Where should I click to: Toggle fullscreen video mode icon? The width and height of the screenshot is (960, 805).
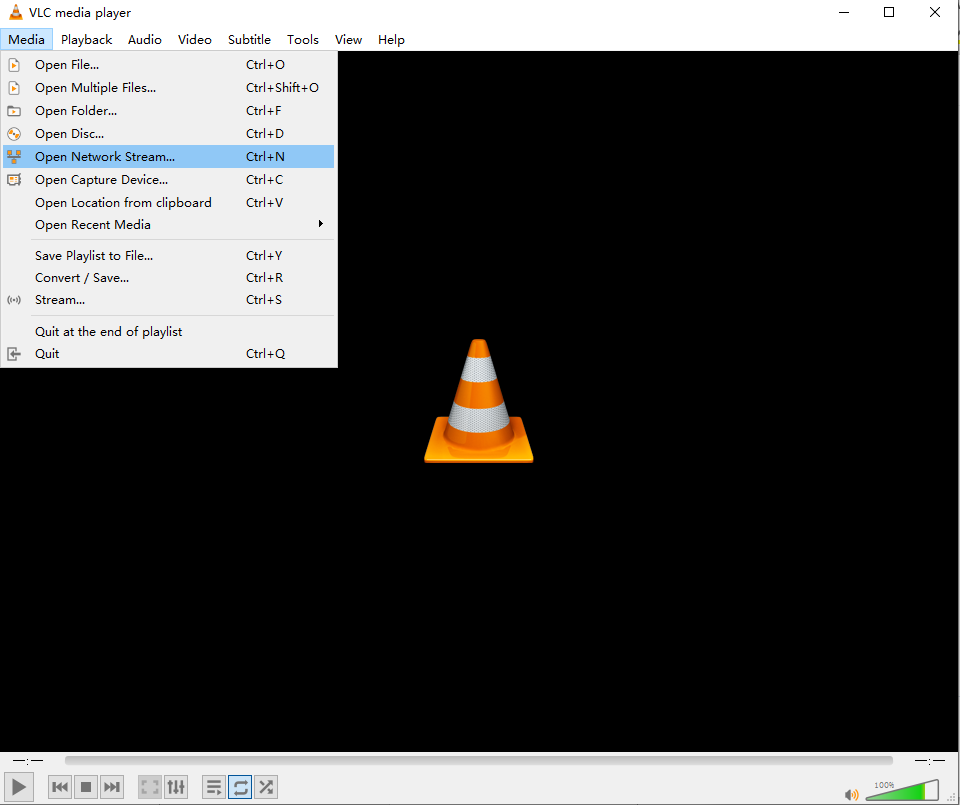click(x=150, y=787)
